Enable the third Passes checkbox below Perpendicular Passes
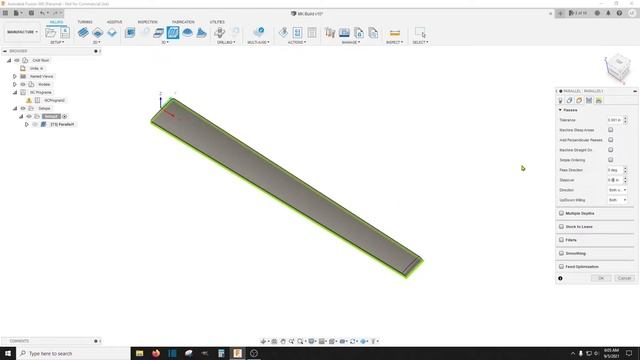 (x=611, y=150)
